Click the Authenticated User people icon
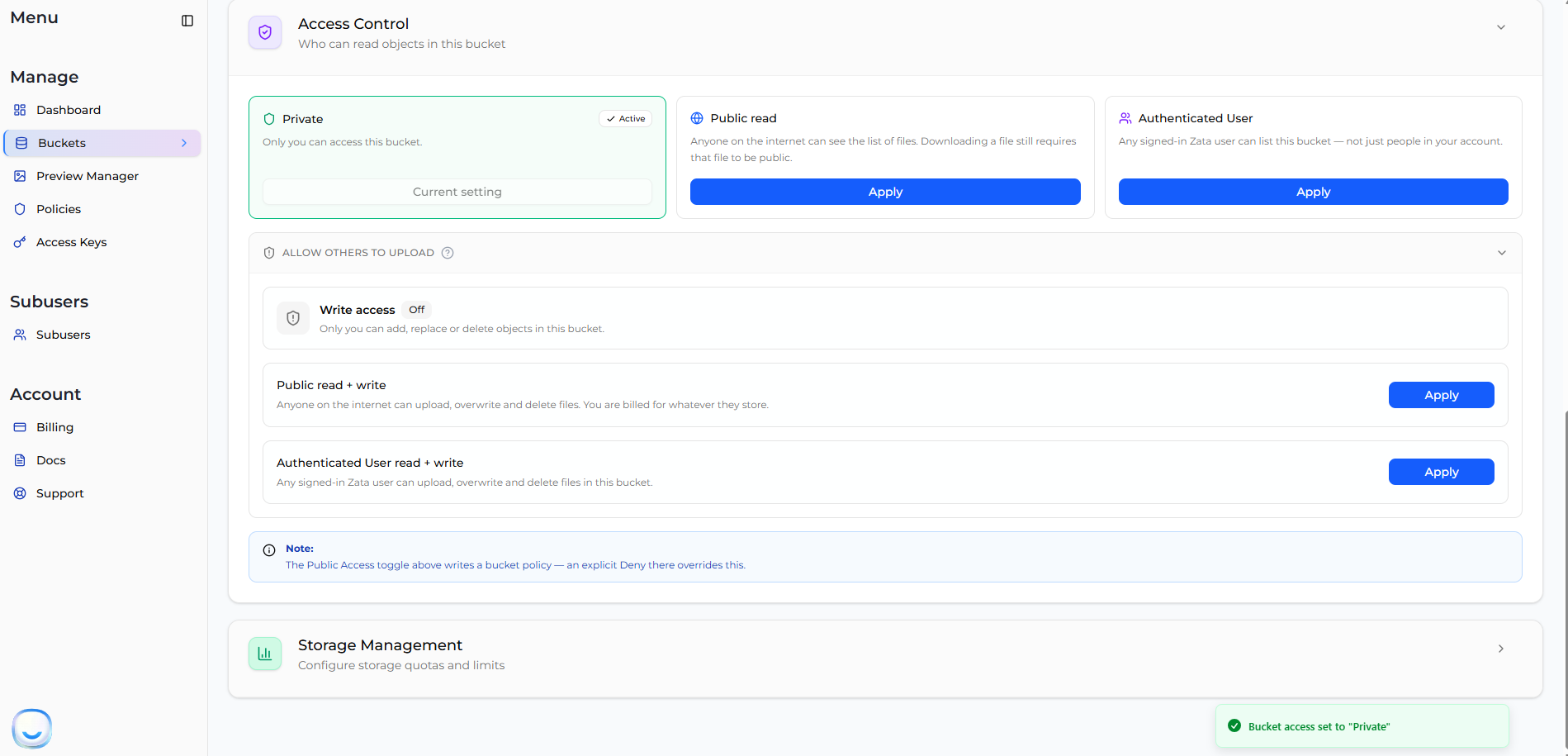1568x756 pixels. pos(1125,118)
